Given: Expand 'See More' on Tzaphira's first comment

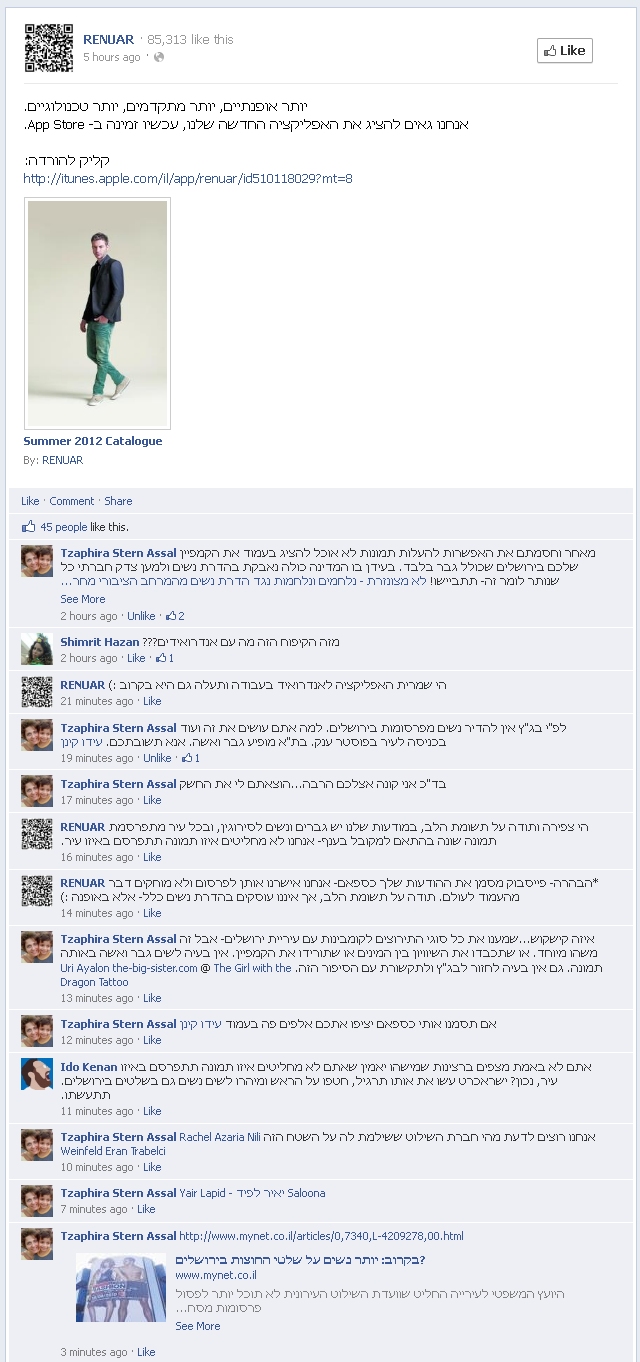Looking at the screenshot, I should pos(82,599).
